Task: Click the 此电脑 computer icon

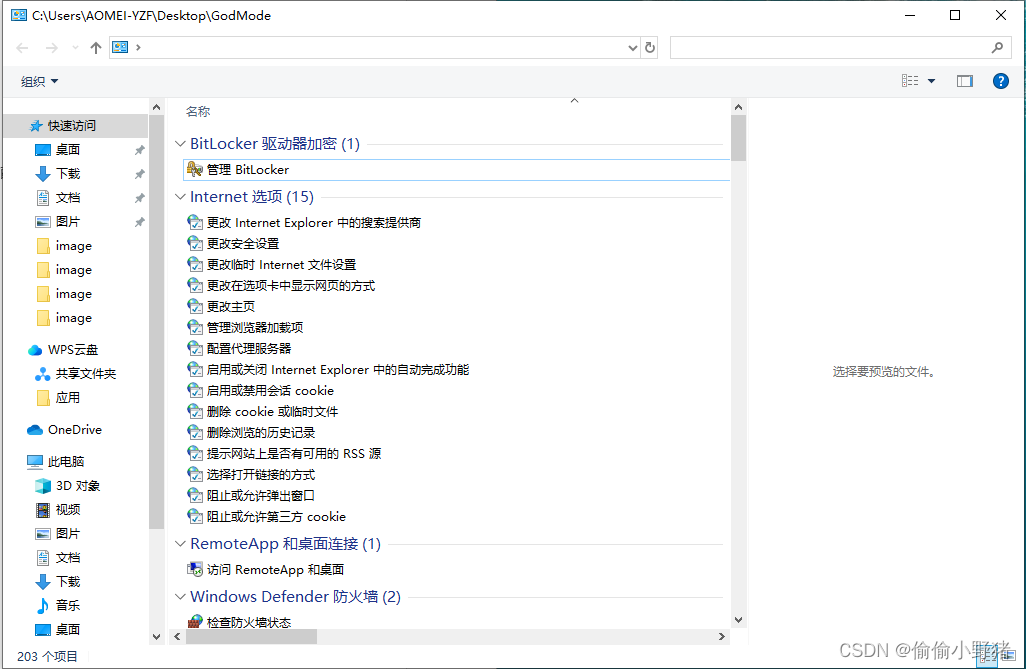Action: pyautogui.click(x=35, y=462)
